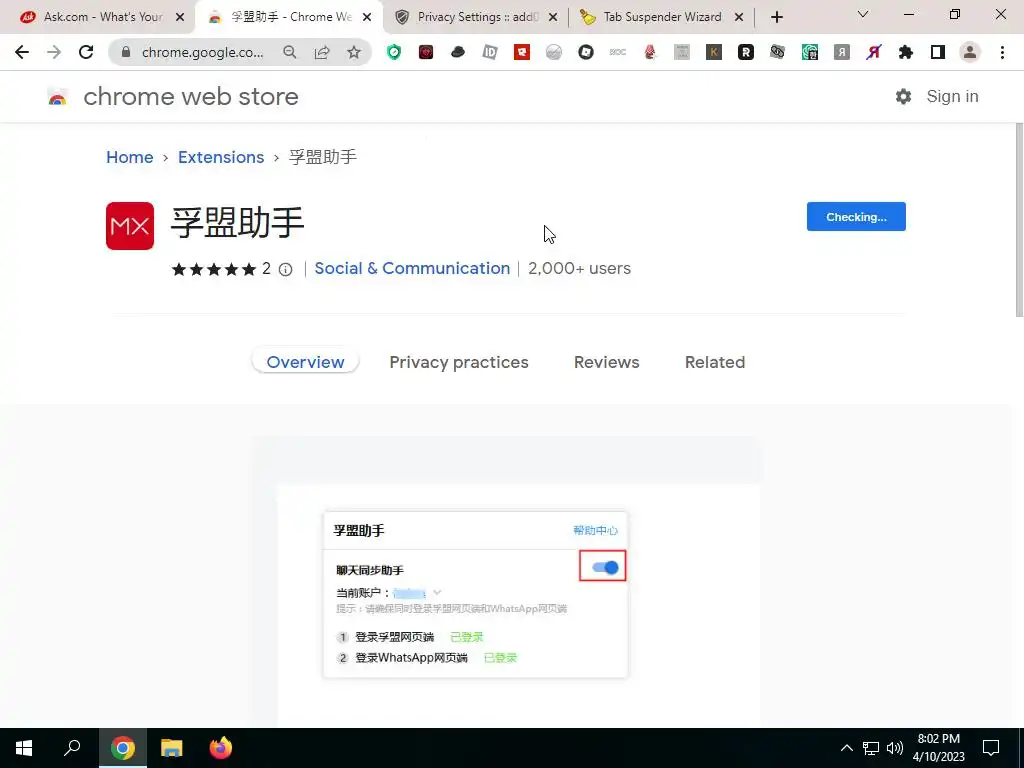Toggle the browser side panel
Viewport: 1024px width, 768px height.
point(938,52)
